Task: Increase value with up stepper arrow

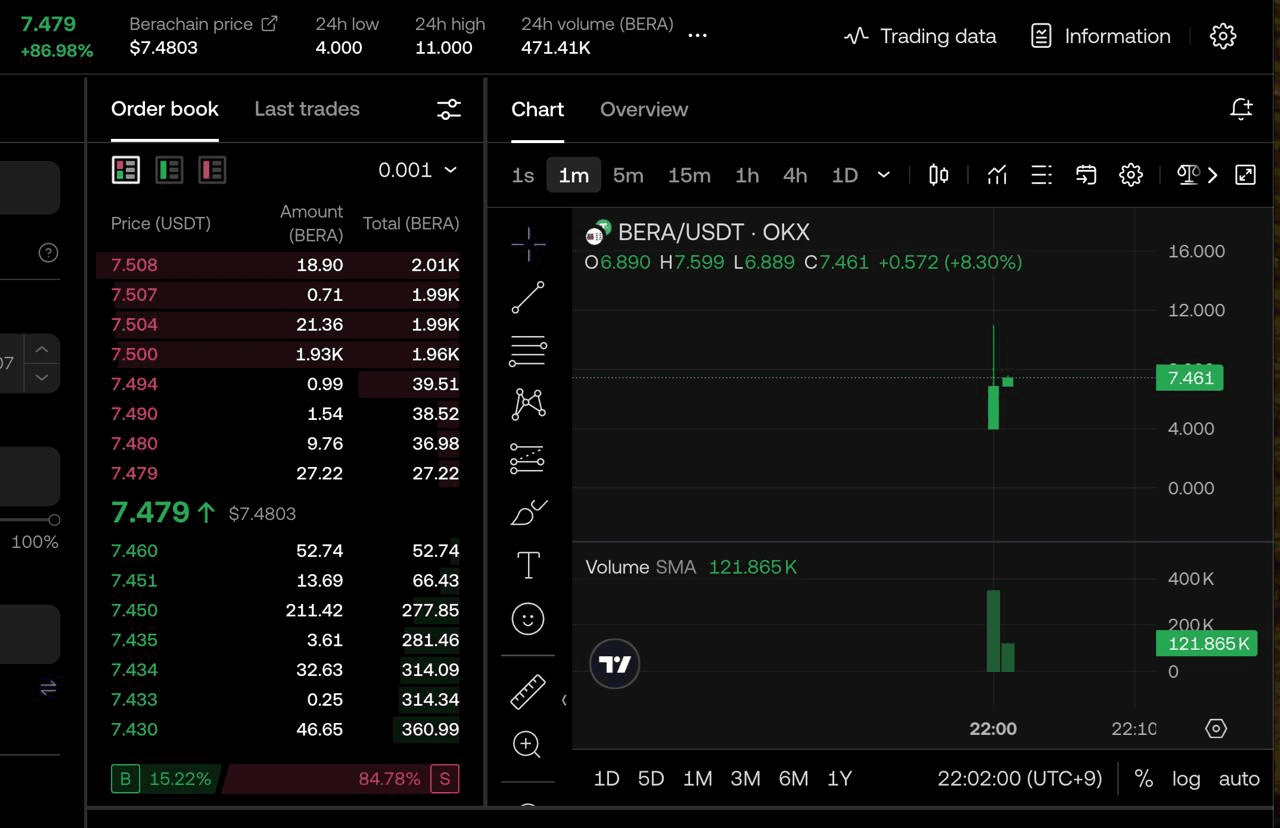Action: 41,349
